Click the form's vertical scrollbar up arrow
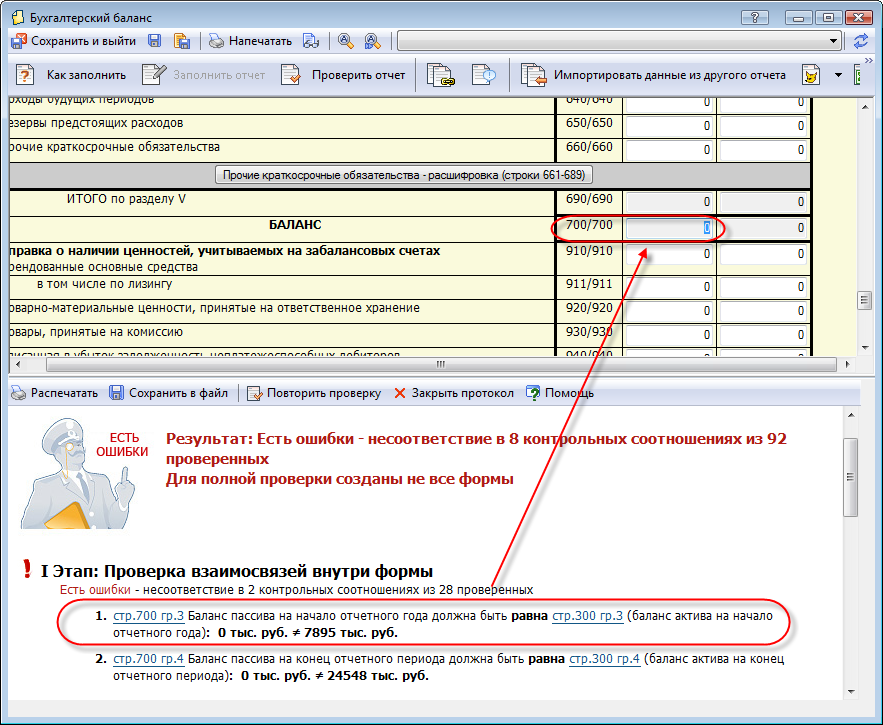The image size is (883, 725). (x=864, y=107)
